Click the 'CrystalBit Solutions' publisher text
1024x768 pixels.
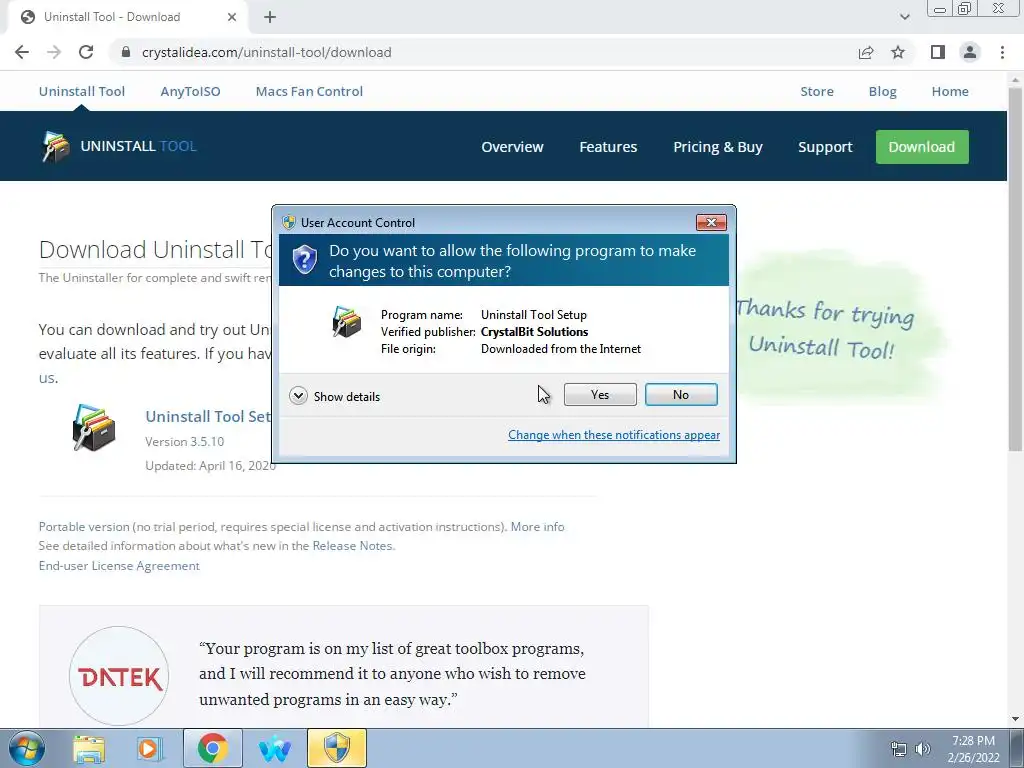(534, 332)
